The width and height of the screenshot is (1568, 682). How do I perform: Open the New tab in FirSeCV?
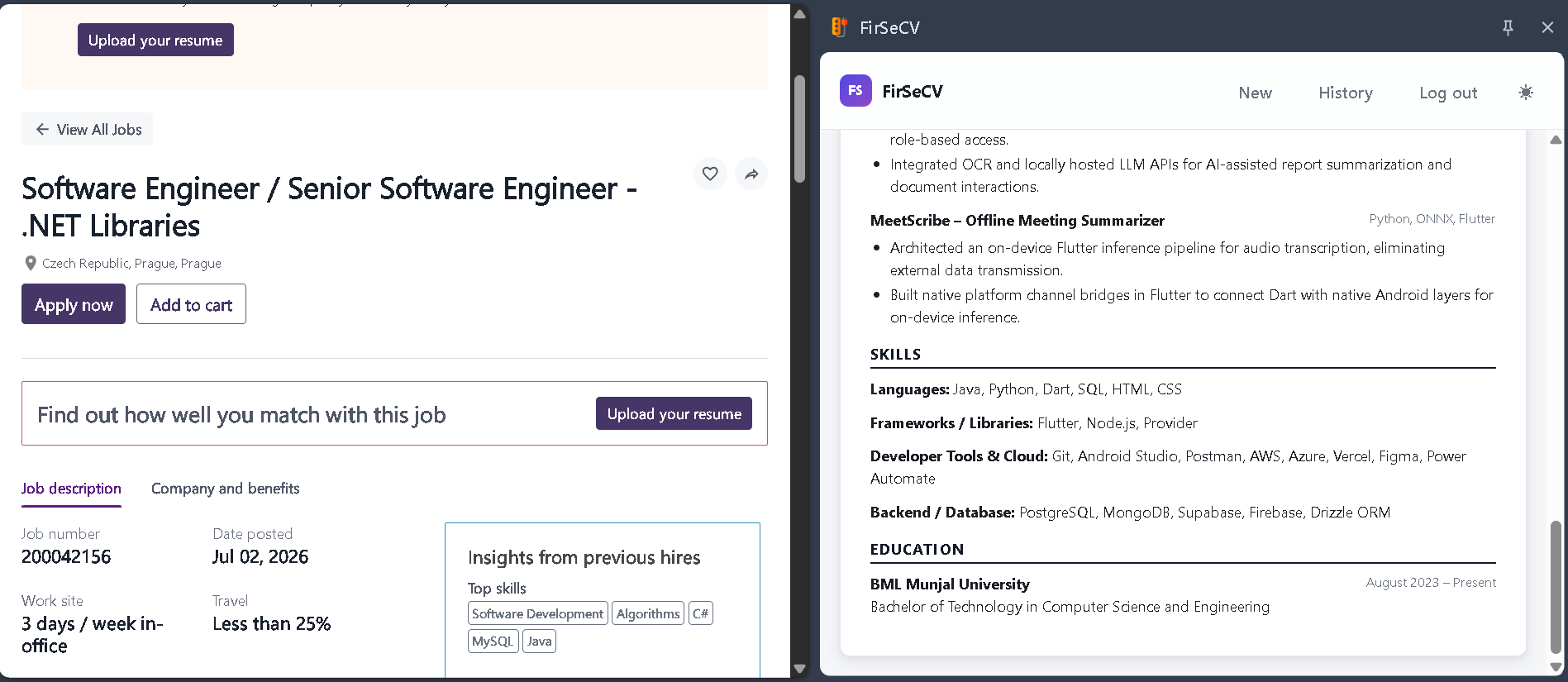tap(1255, 93)
